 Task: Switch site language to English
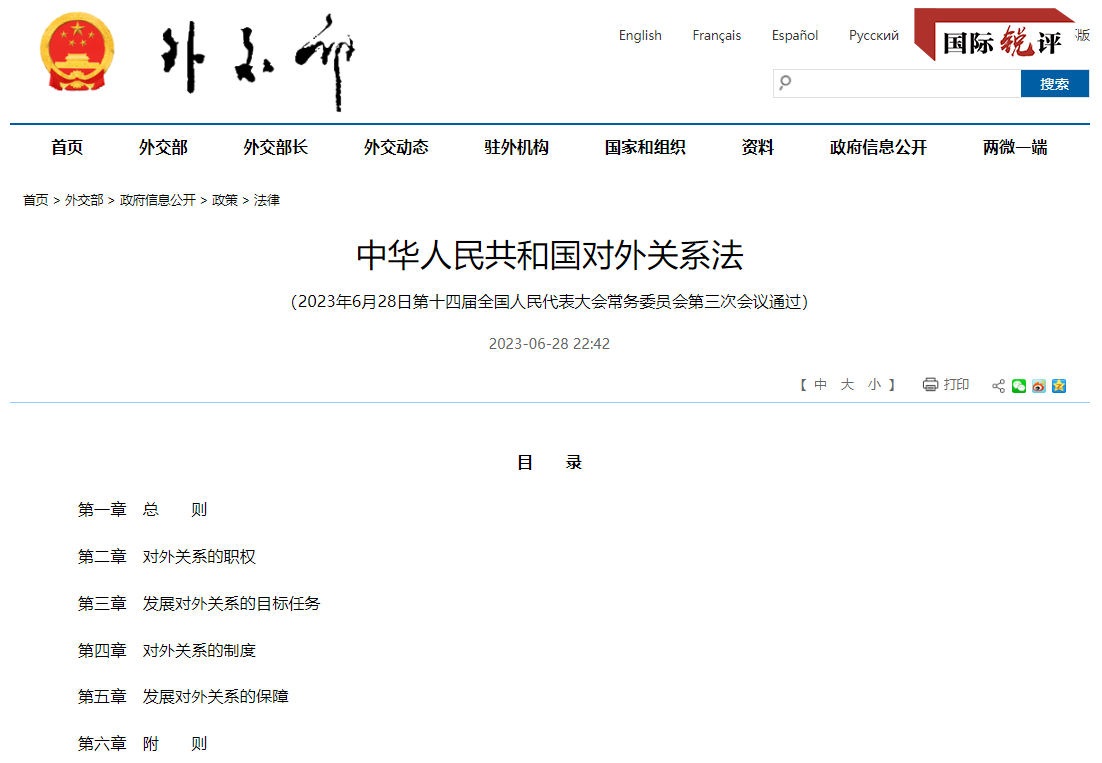tap(640, 36)
